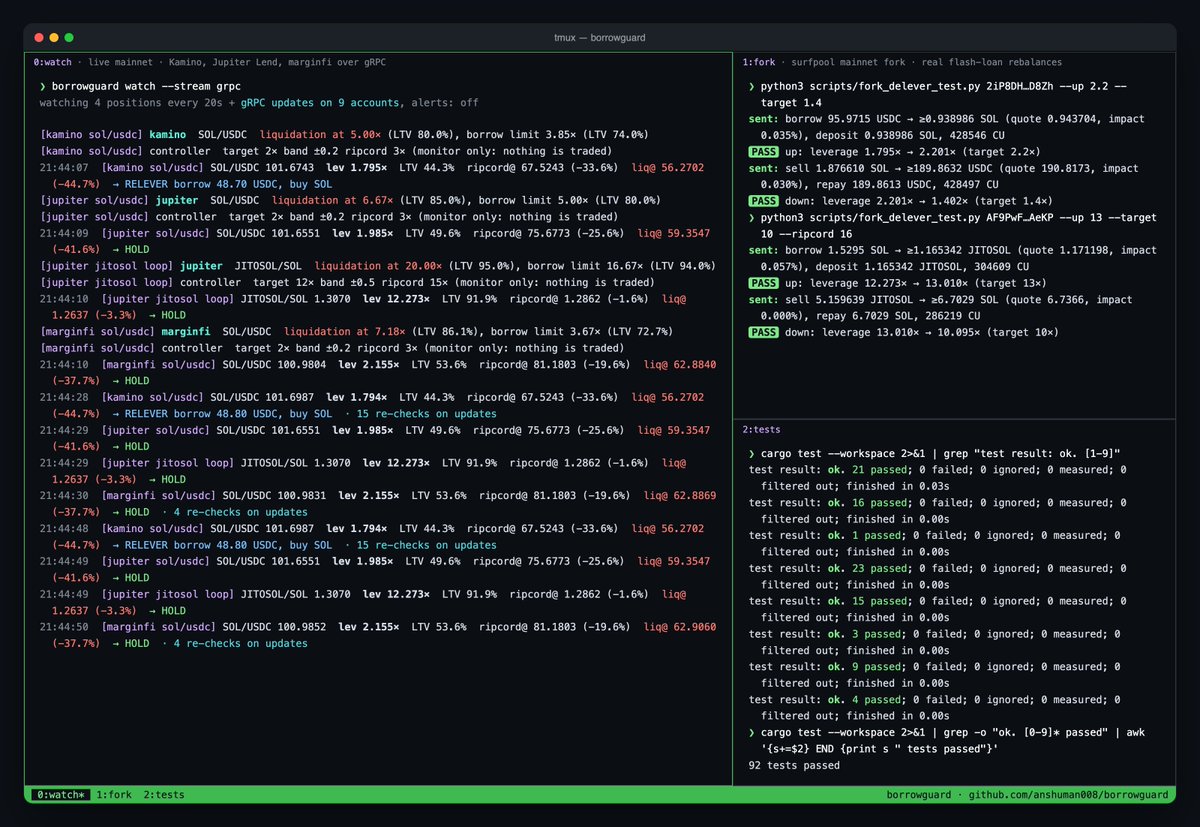This screenshot has height=827, width=1200.
Task: Click 'alerts: off' in the watching line
Action: 444,102
